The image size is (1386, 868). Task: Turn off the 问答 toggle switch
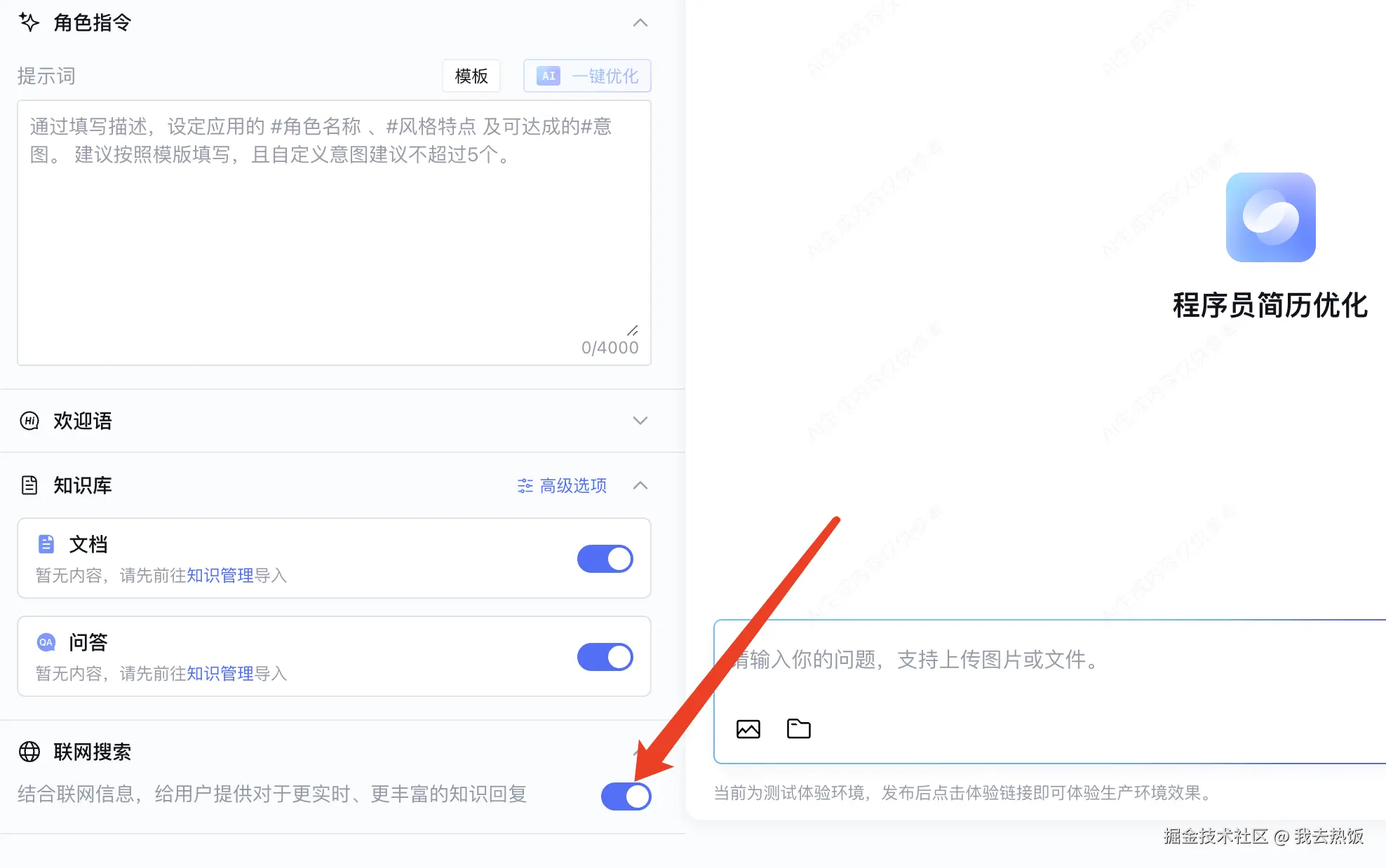[x=605, y=657]
